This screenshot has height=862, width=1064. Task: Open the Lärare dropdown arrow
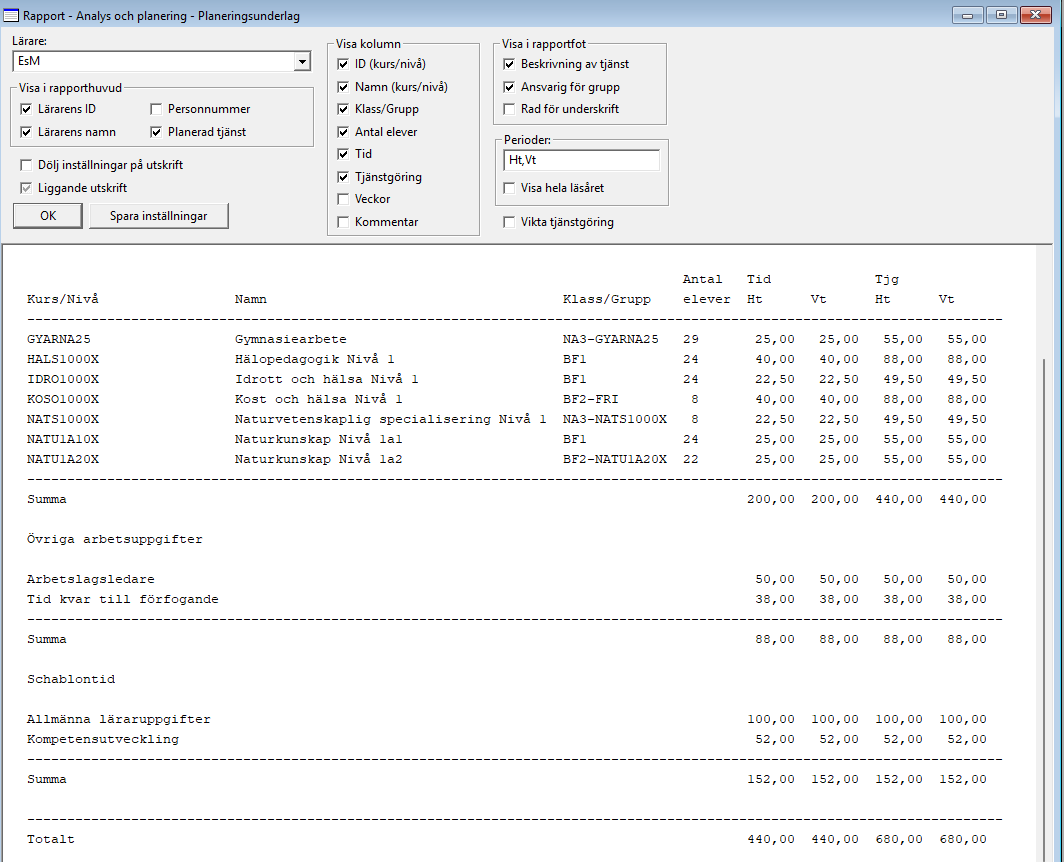(302, 62)
